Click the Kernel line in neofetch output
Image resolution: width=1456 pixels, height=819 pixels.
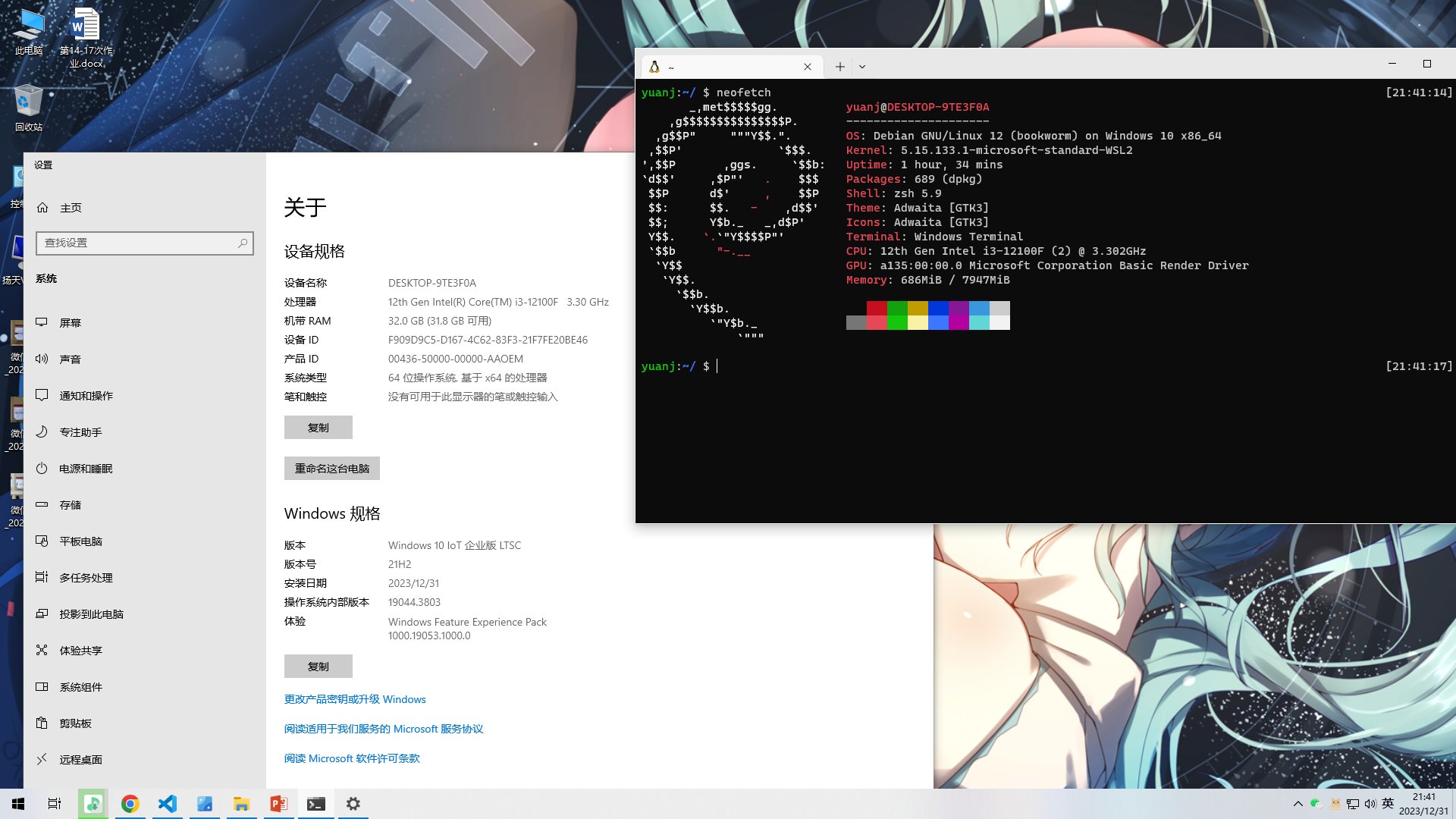click(x=989, y=150)
